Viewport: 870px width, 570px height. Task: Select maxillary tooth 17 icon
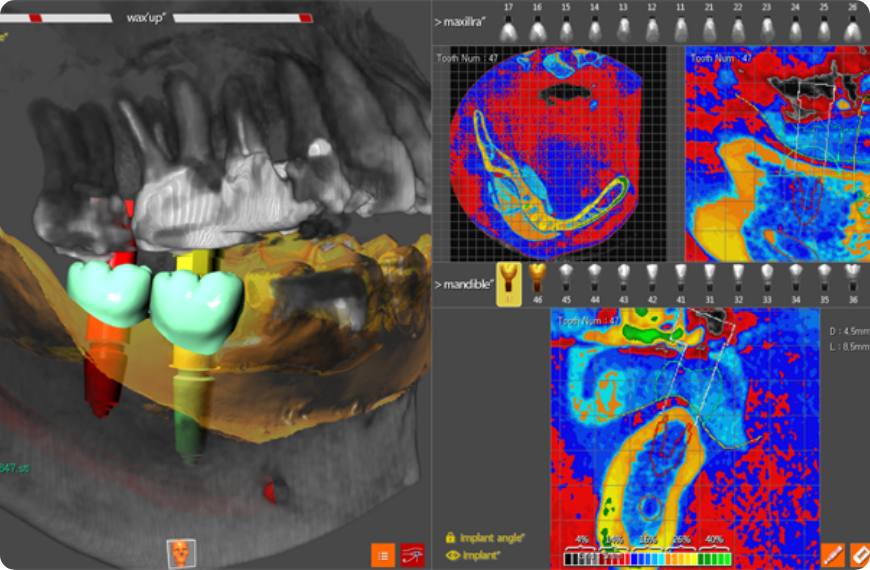click(x=508, y=29)
